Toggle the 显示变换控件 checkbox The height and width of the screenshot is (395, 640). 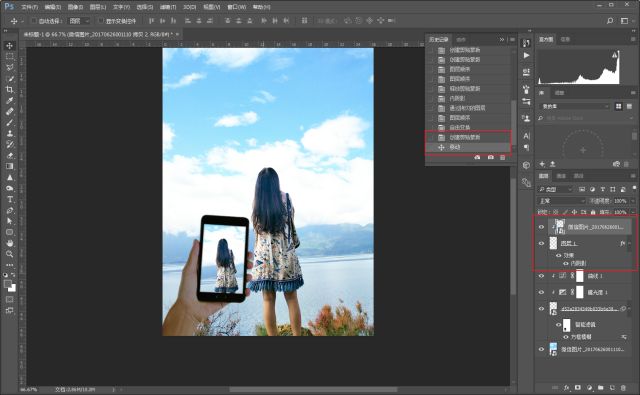[101, 21]
